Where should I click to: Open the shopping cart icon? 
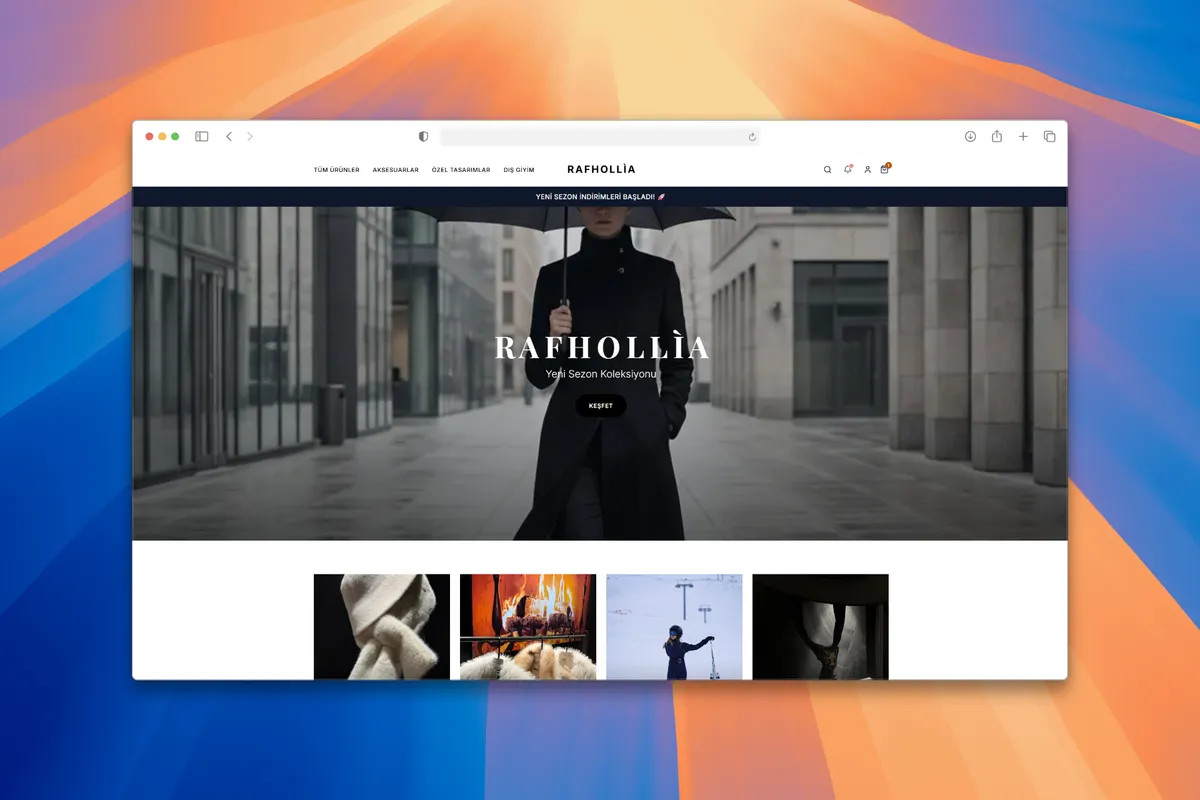(x=884, y=170)
